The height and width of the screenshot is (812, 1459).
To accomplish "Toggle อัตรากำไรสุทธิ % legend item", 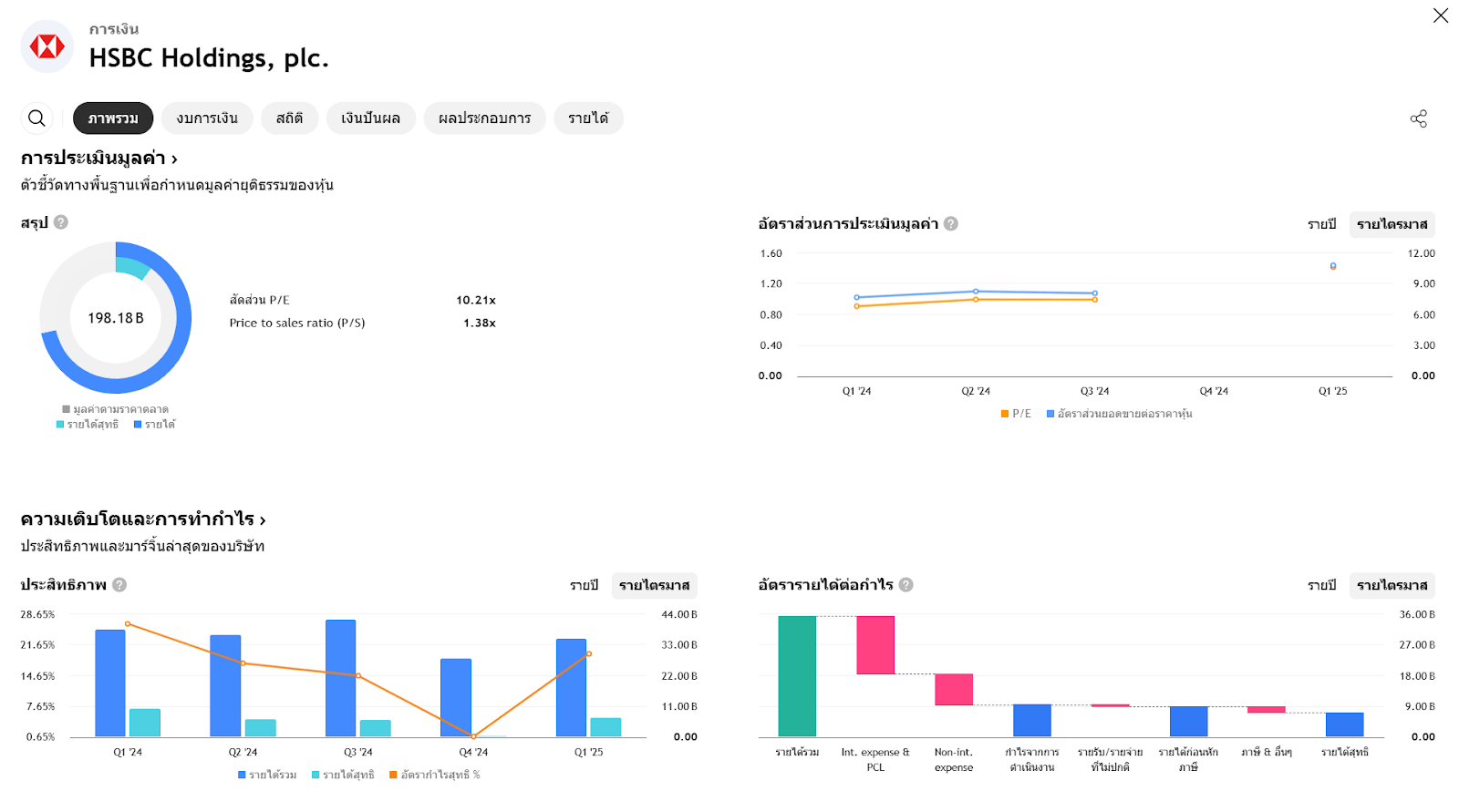I will coord(435,775).
